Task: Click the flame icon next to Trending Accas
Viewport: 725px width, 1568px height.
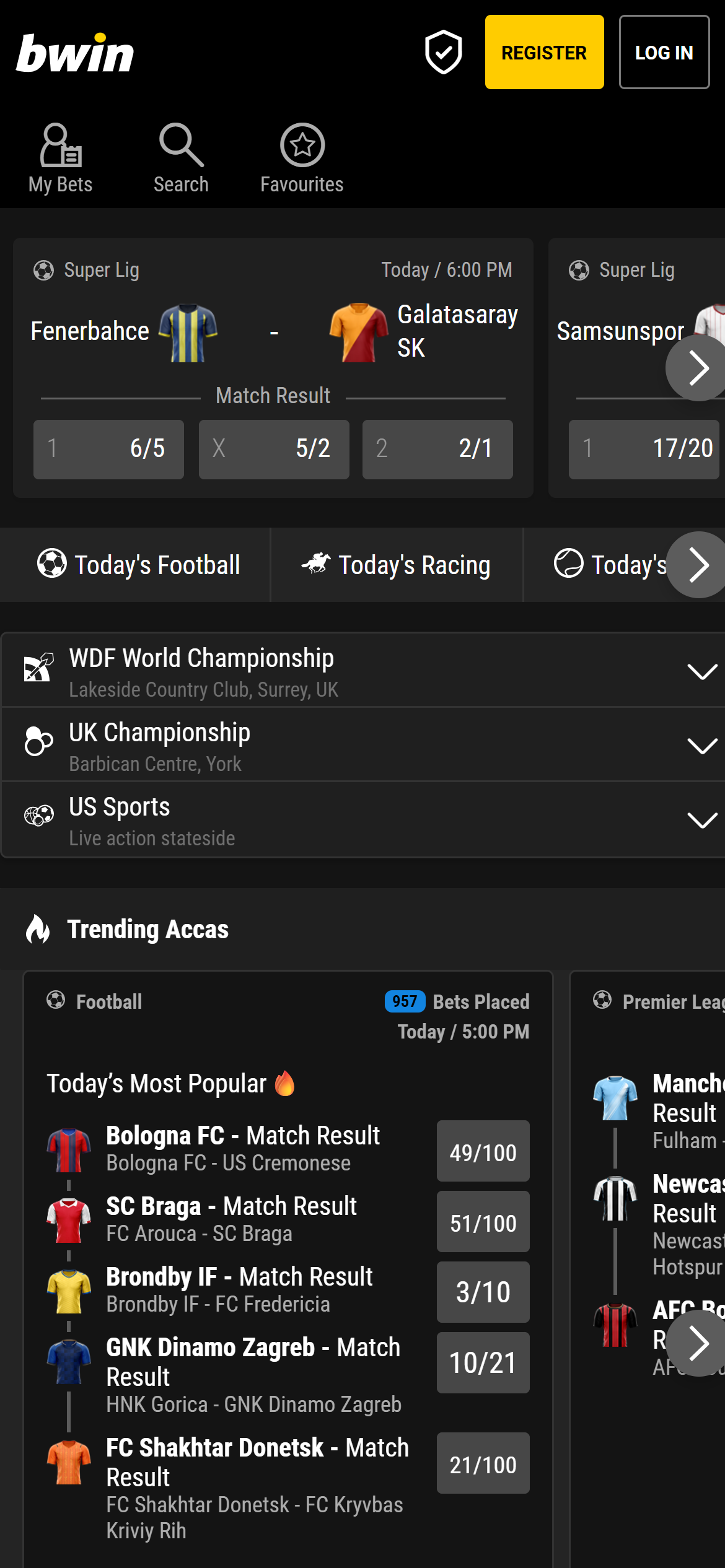Action: (x=37, y=929)
